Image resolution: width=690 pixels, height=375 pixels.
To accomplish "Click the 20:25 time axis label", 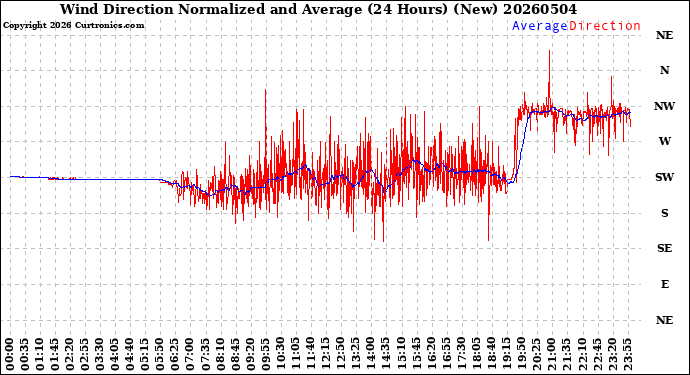I will [536, 355].
